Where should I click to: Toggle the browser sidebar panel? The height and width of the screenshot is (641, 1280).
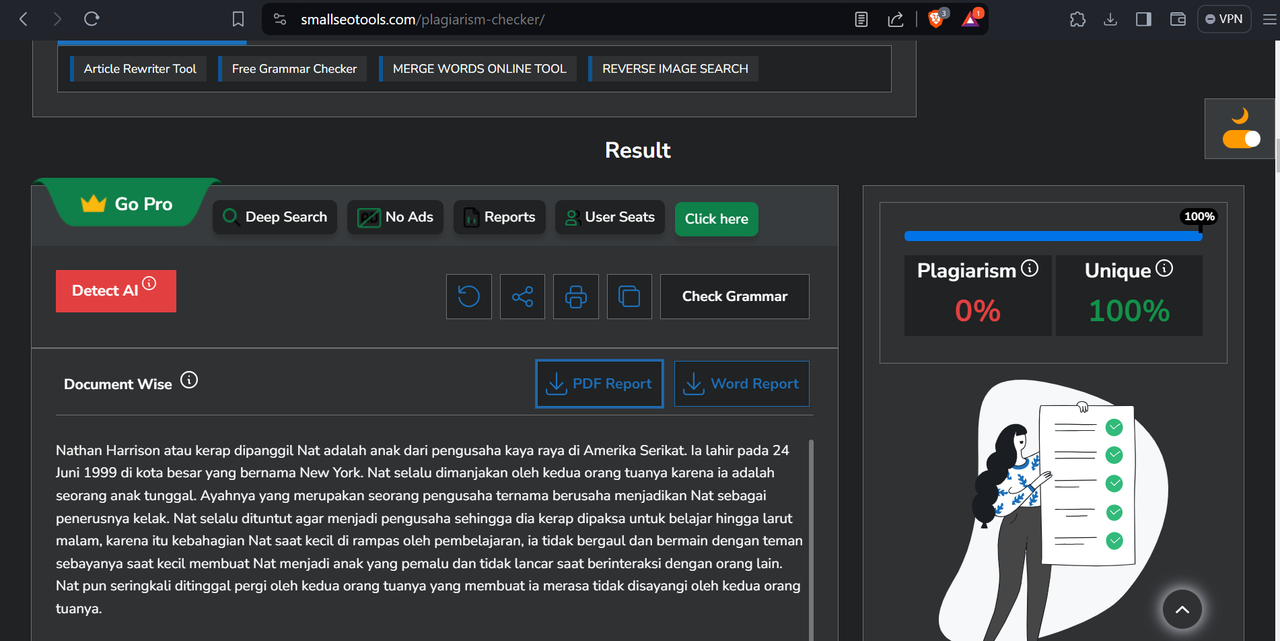coord(1144,19)
